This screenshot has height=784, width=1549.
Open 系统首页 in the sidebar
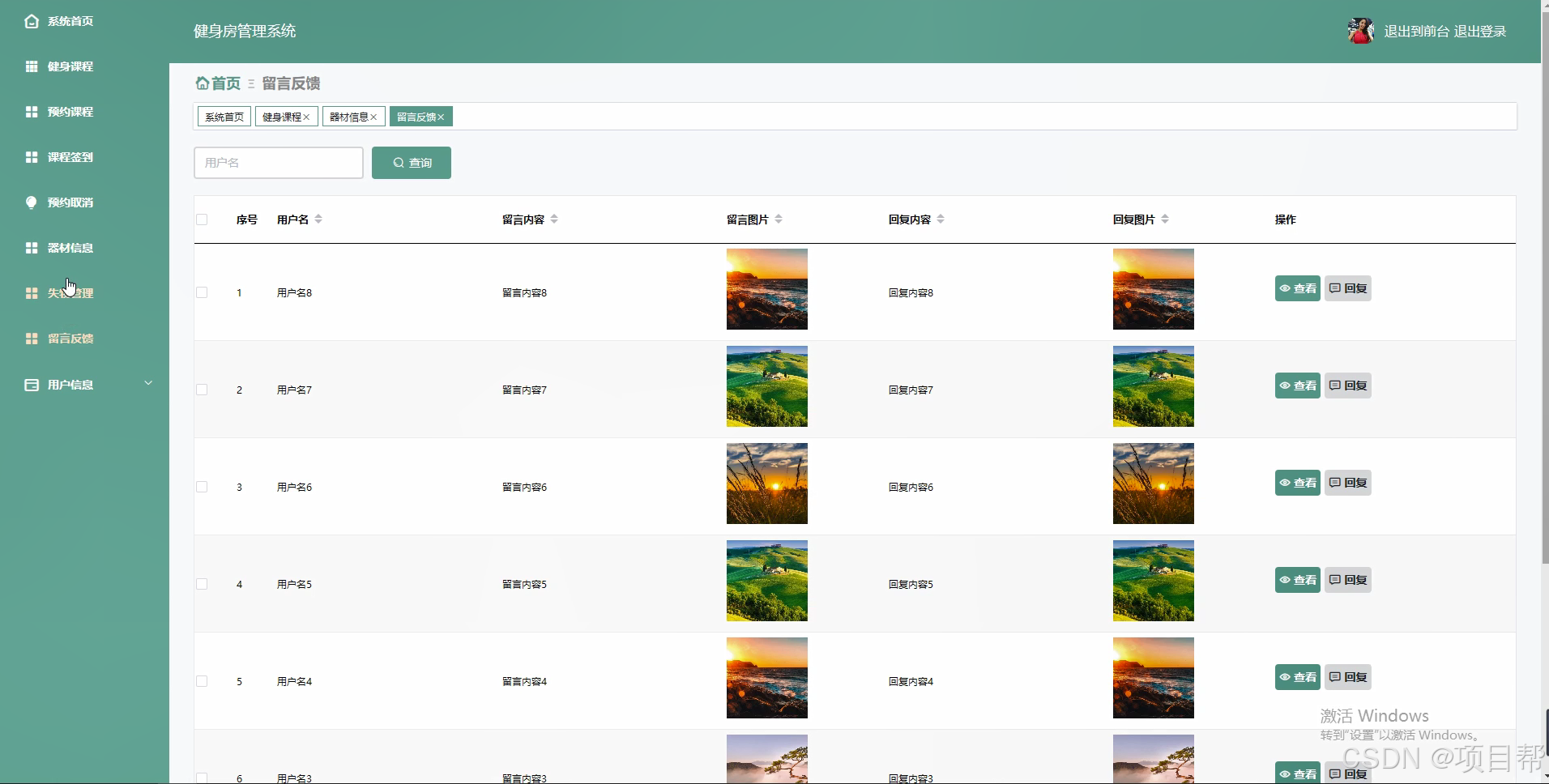pos(70,21)
